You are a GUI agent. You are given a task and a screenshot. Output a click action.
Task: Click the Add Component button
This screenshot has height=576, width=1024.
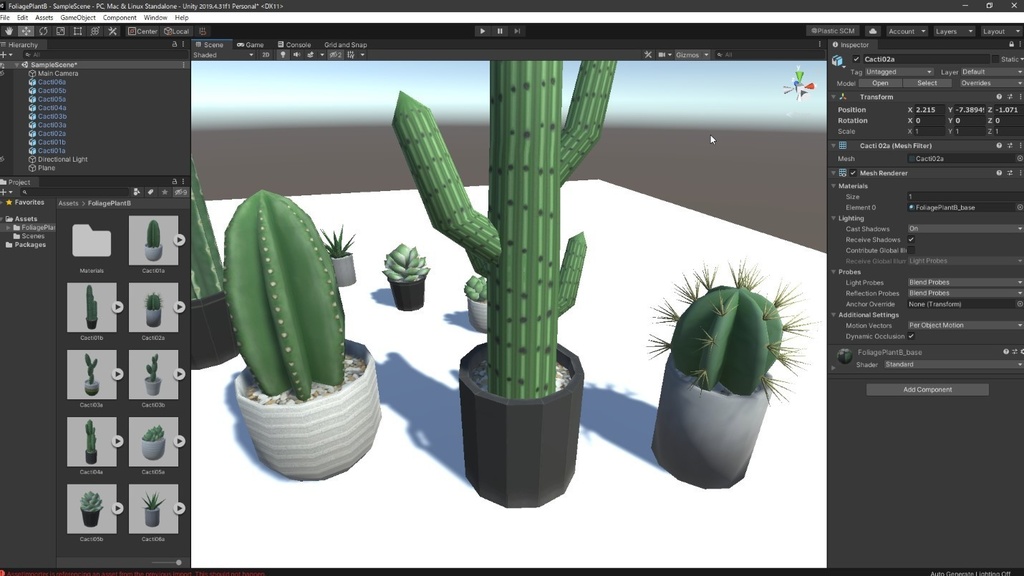pyautogui.click(x=926, y=389)
